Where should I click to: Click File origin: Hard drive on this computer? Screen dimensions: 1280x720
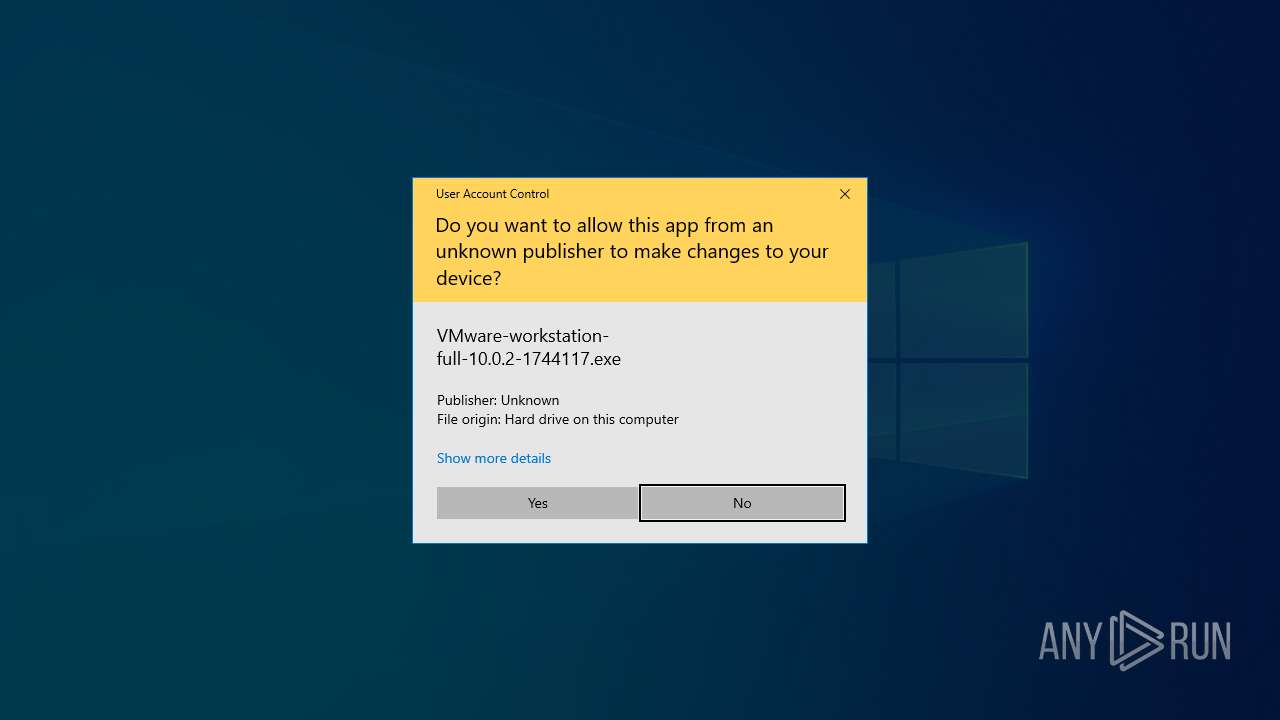(x=558, y=419)
